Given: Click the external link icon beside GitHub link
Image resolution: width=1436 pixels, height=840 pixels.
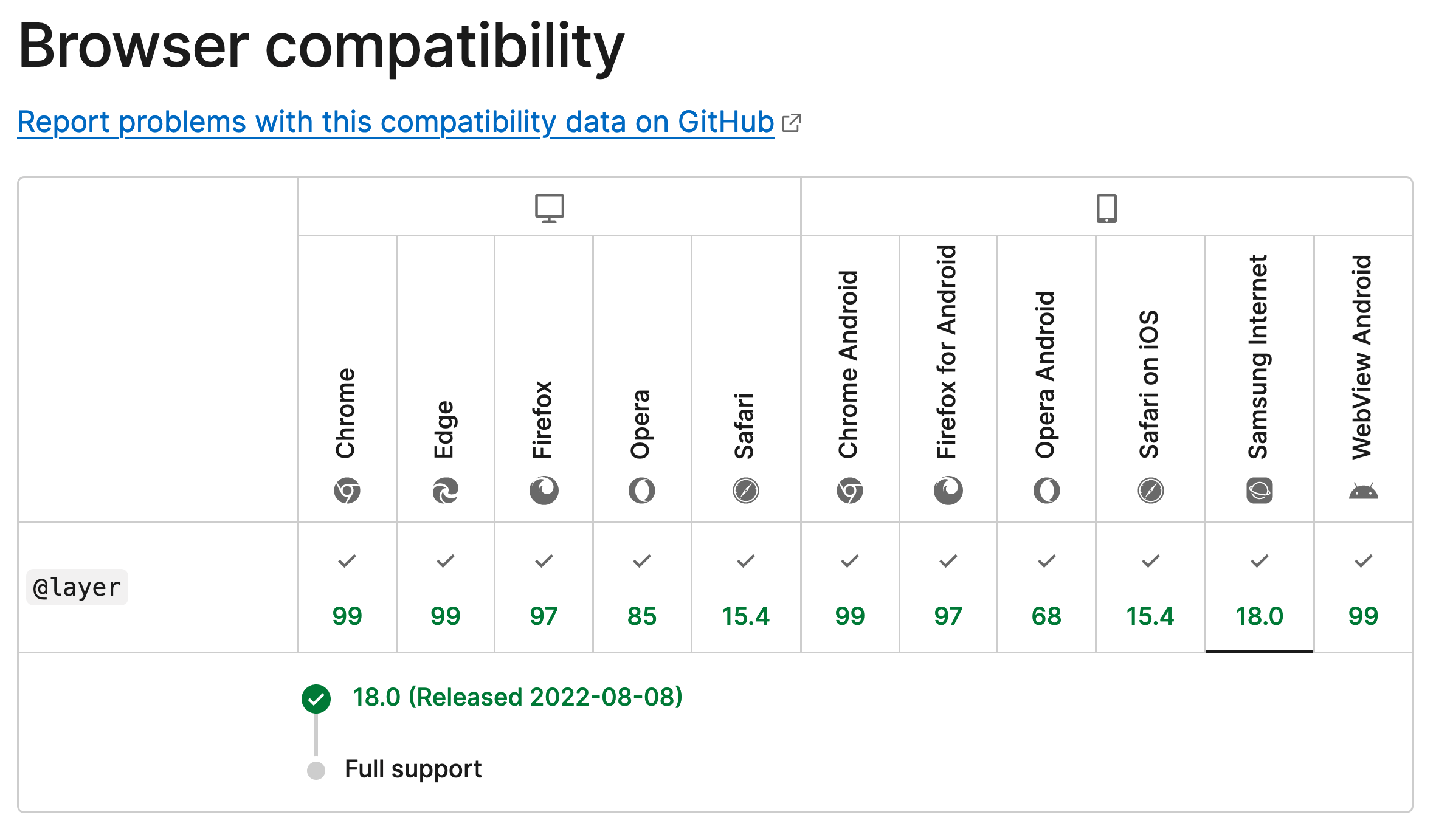Looking at the screenshot, I should pyautogui.click(x=791, y=123).
